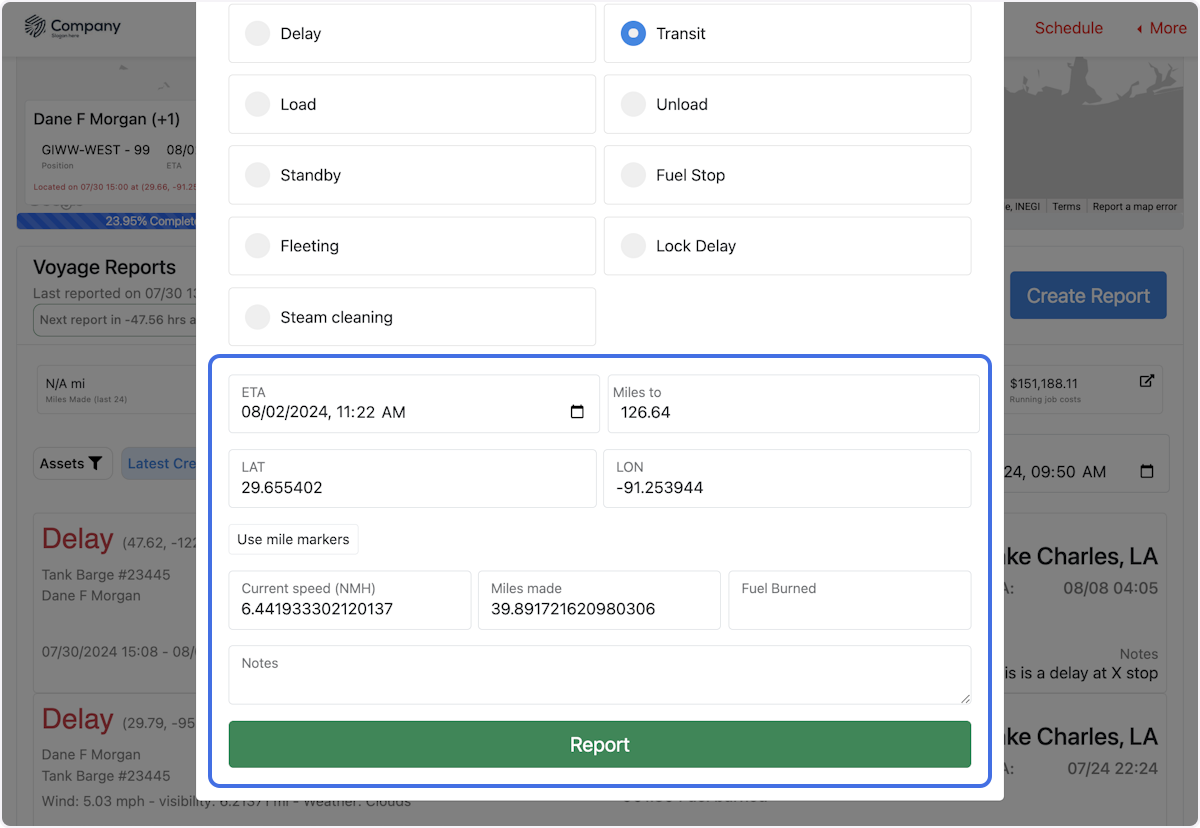Submit via the green Report button
Image resolution: width=1200 pixels, height=828 pixels.
coord(599,744)
